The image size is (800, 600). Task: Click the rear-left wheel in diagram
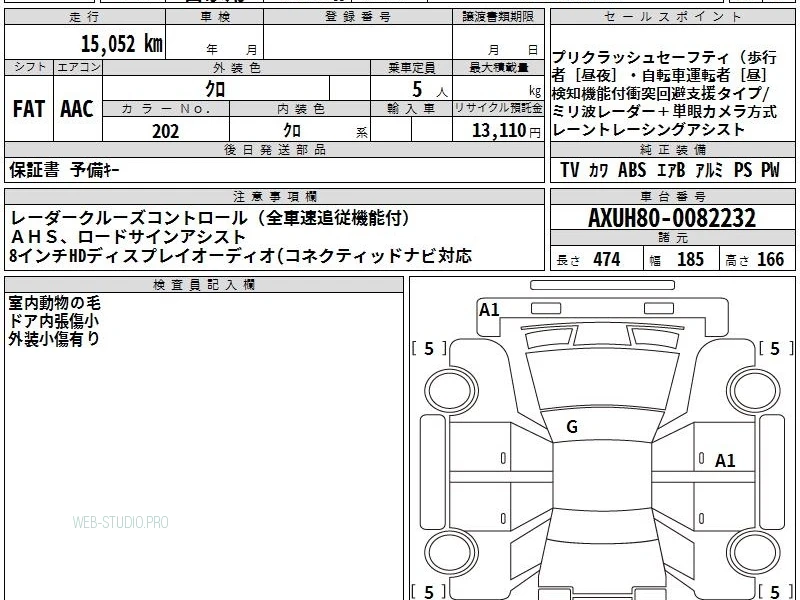click(451, 553)
